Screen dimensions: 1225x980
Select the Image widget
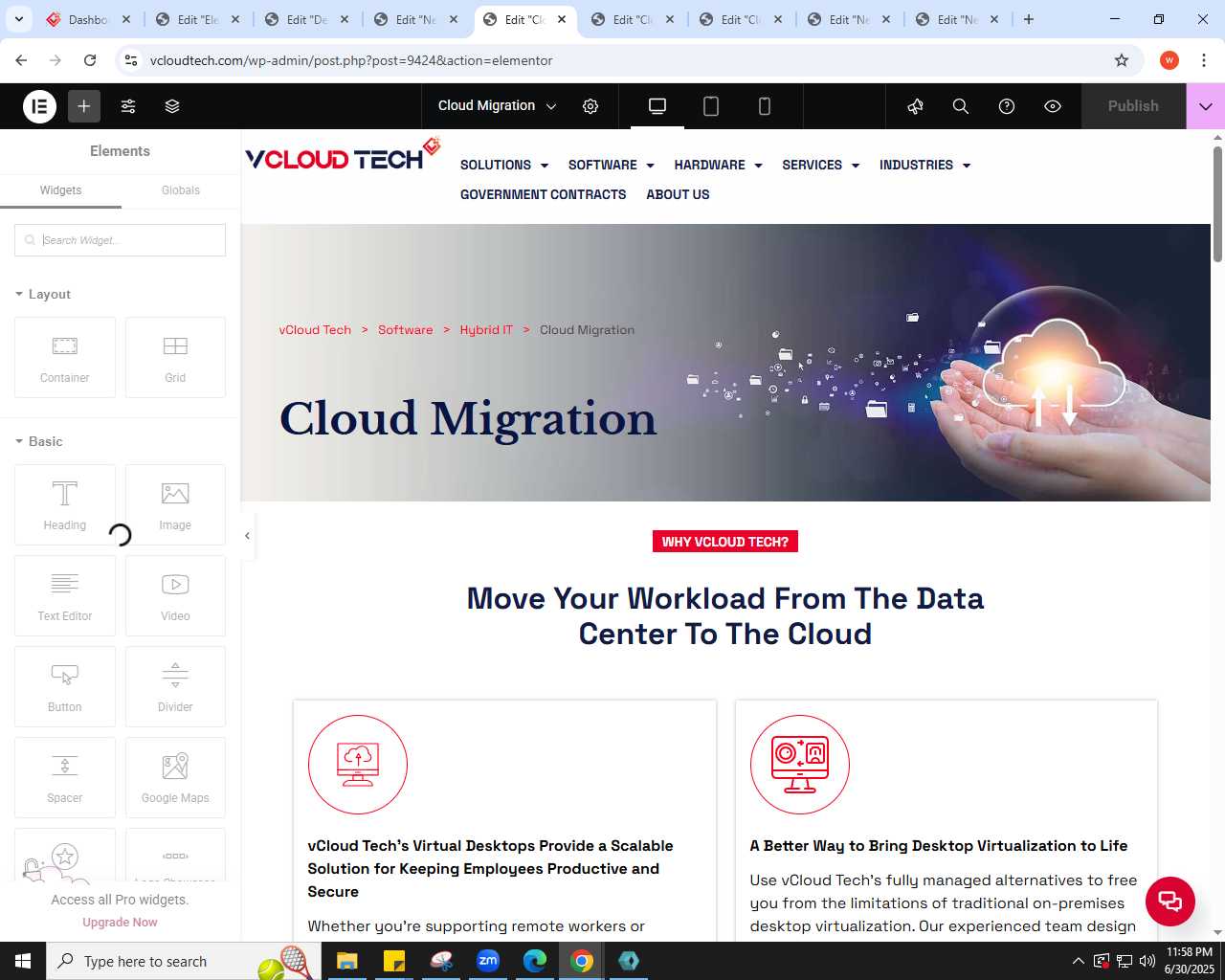point(175,504)
